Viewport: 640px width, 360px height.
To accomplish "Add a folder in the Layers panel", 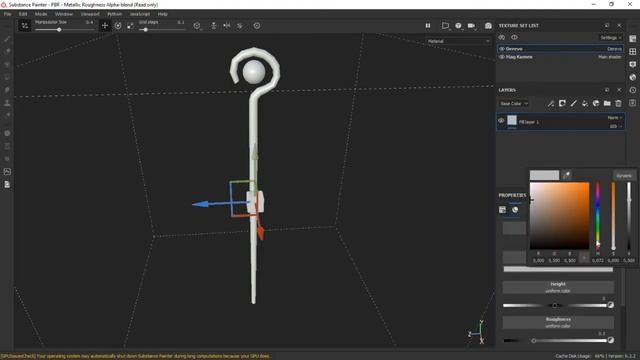I will click(x=607, y=104).
